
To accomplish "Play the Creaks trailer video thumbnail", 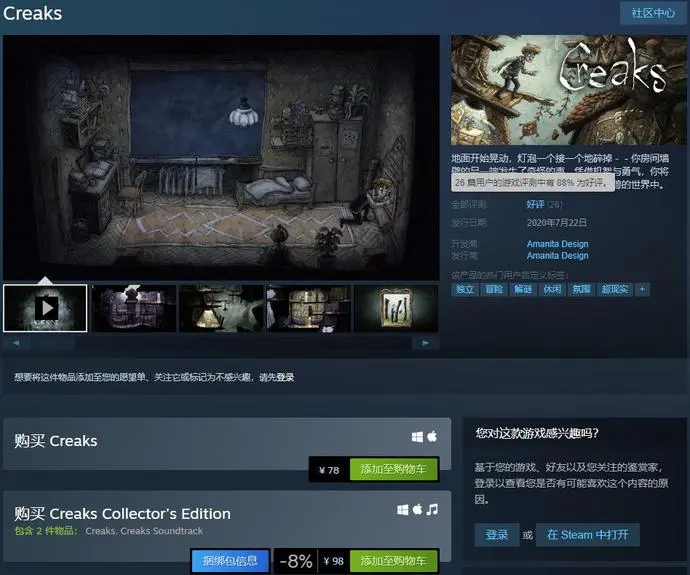I will 45,308.
